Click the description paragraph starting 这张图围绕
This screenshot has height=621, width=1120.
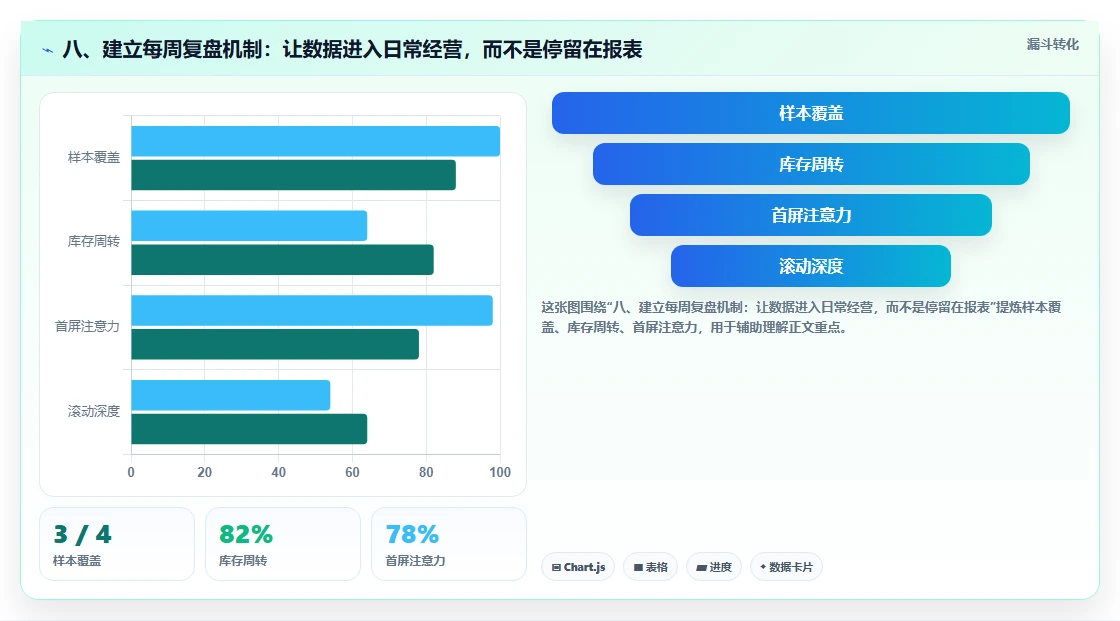pos(801,317)
